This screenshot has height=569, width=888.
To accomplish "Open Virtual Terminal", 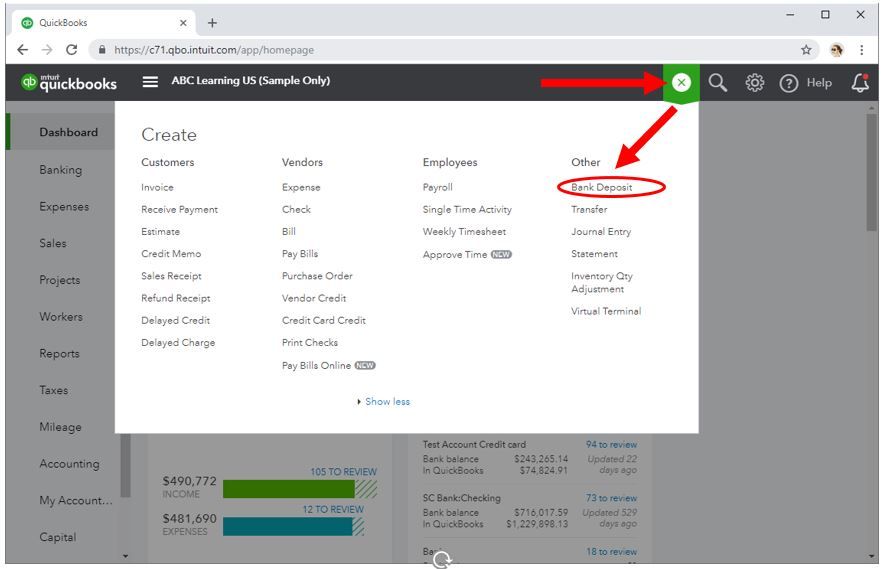I will 606,311.
